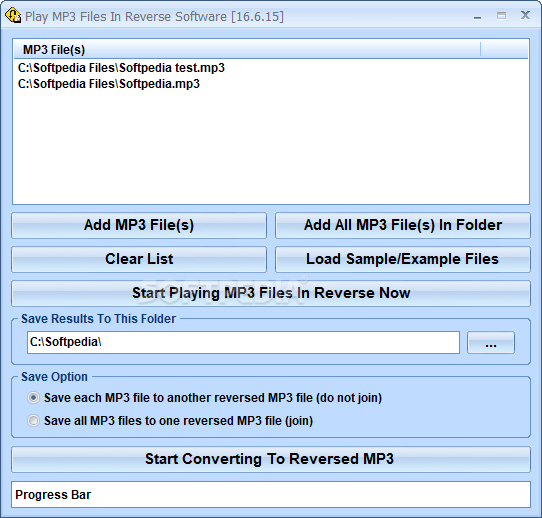This screenshot has height=518, width=542.
Task: Click Add All MP3 File(s) In Folder
Action: (403, 225)
